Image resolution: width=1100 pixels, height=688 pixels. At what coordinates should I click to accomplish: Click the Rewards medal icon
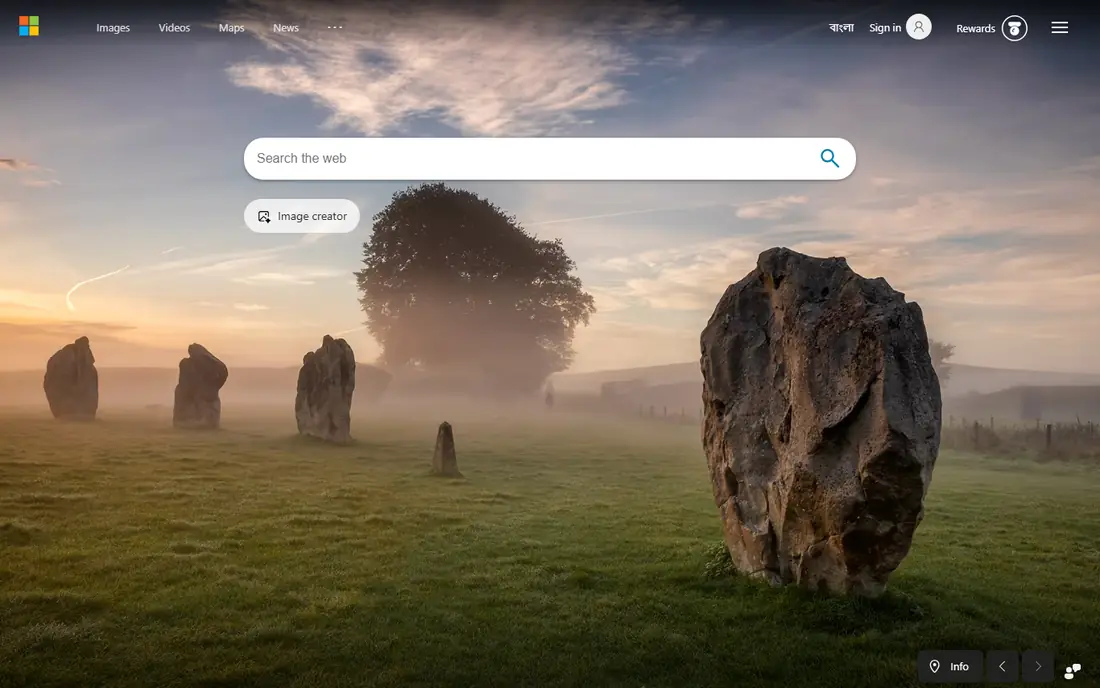(1014, 28)
